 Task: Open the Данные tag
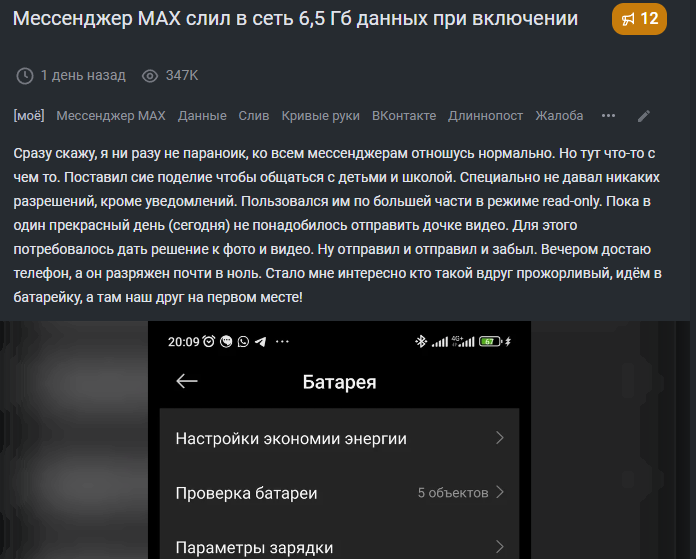(202, 116)
